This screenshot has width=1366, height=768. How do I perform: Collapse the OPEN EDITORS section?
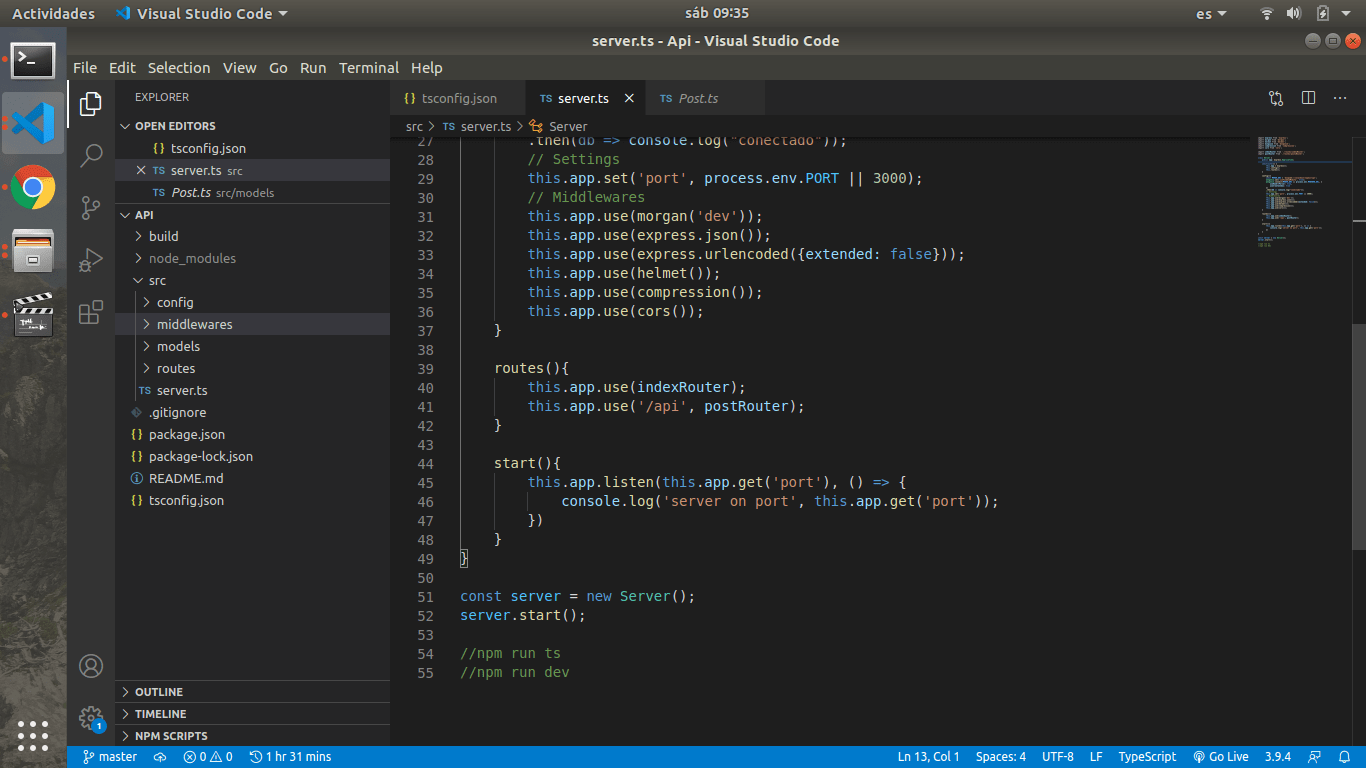click(x=175, y=126)
